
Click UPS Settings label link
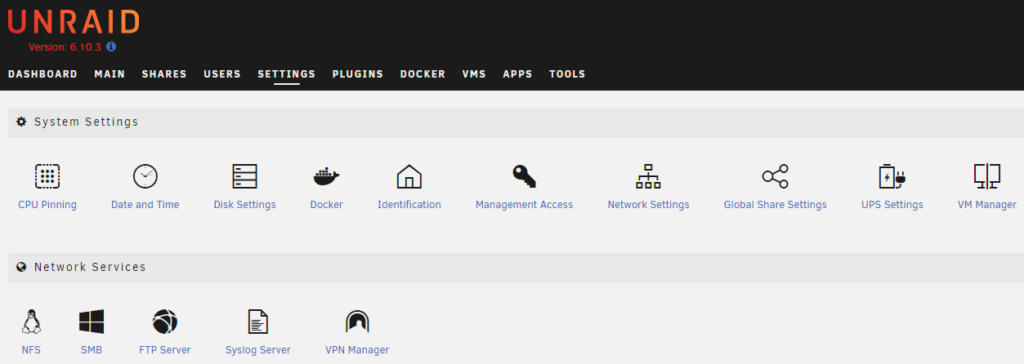coord(892,205)
